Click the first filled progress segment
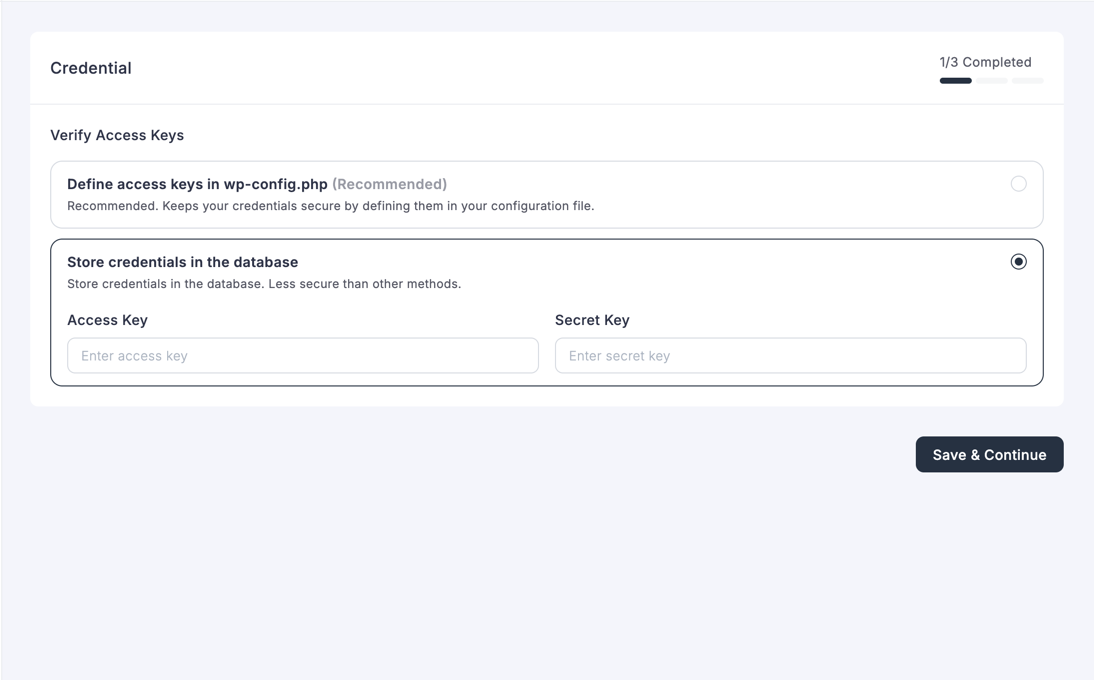1094x680 pixels. 955,80
